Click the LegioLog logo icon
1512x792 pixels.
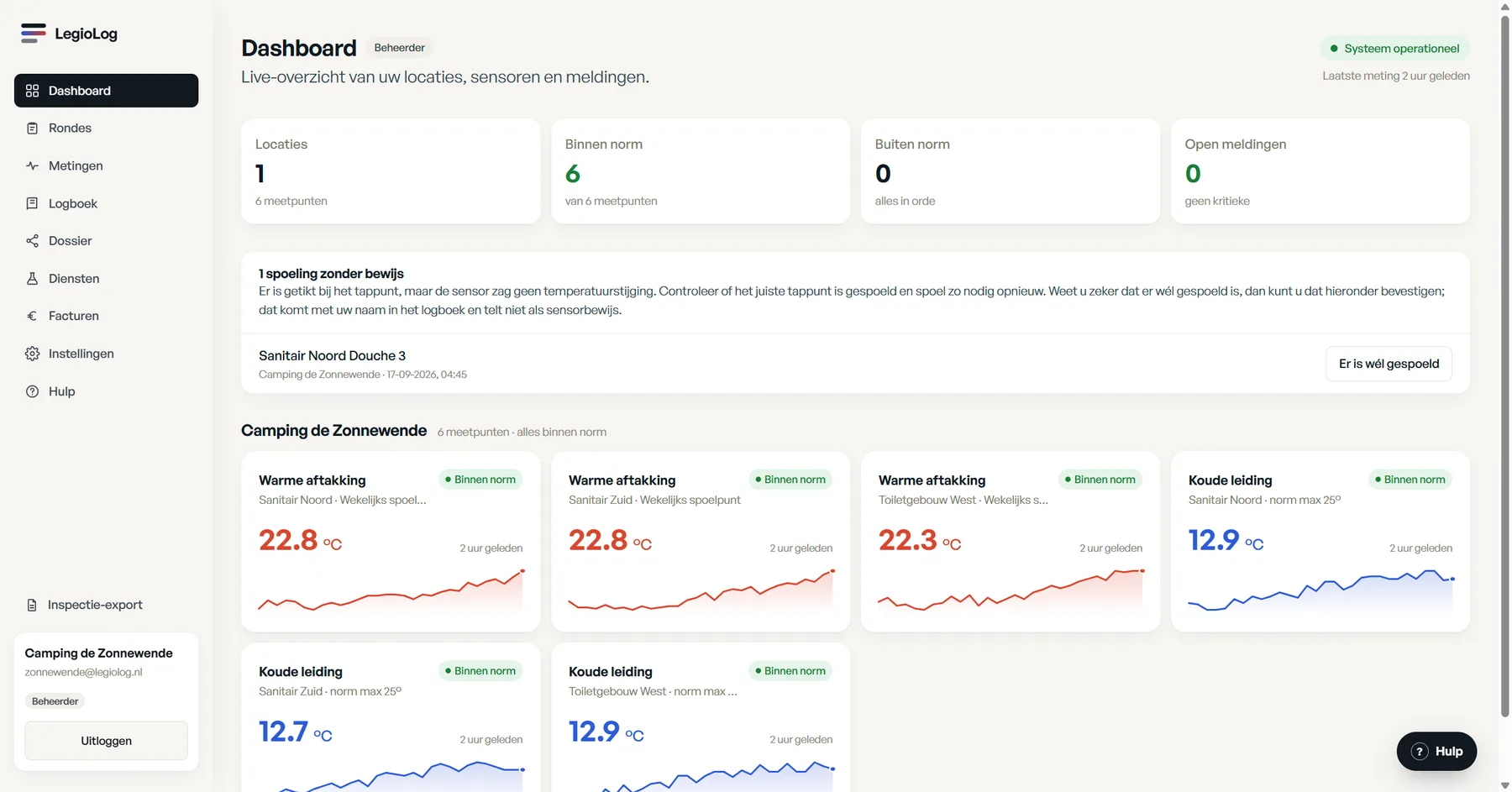point(34,33)
